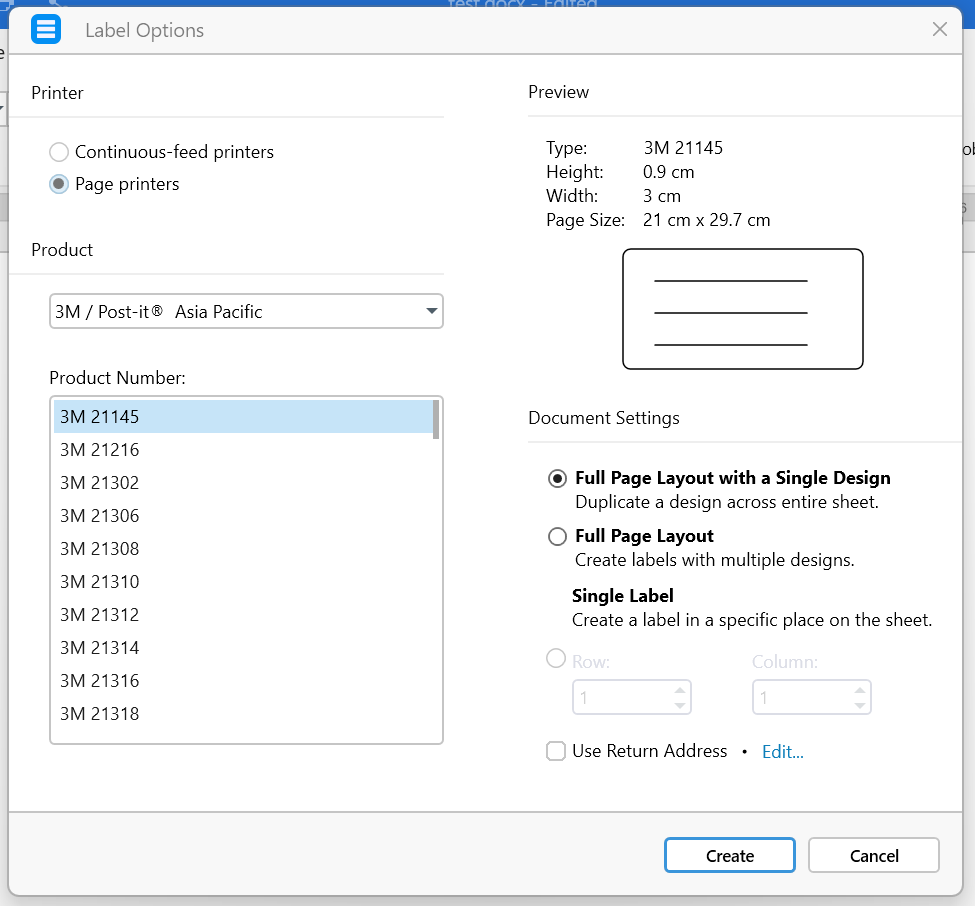Select product number 3M 21312

pos(243,614)
